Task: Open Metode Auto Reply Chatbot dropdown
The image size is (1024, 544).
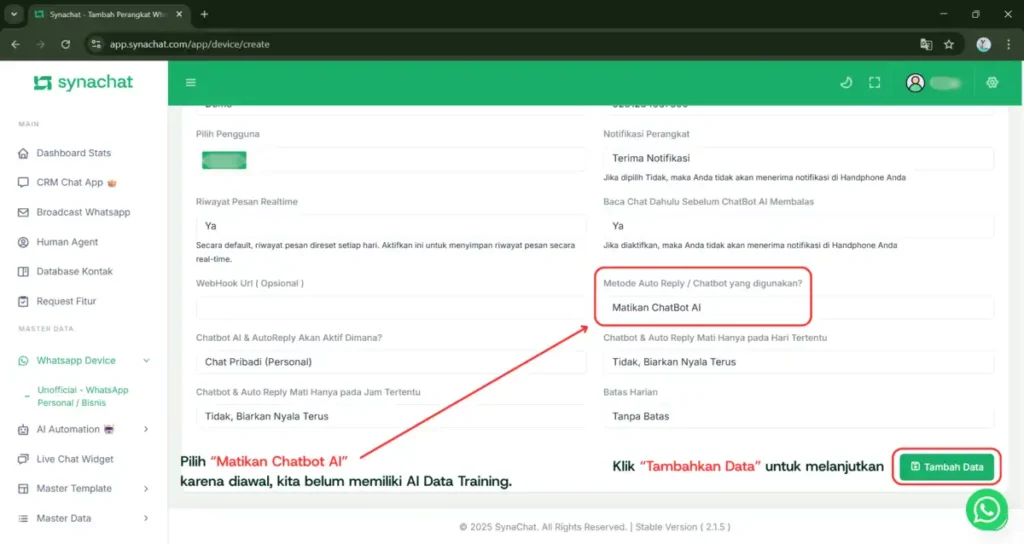Action: (798, 308)
